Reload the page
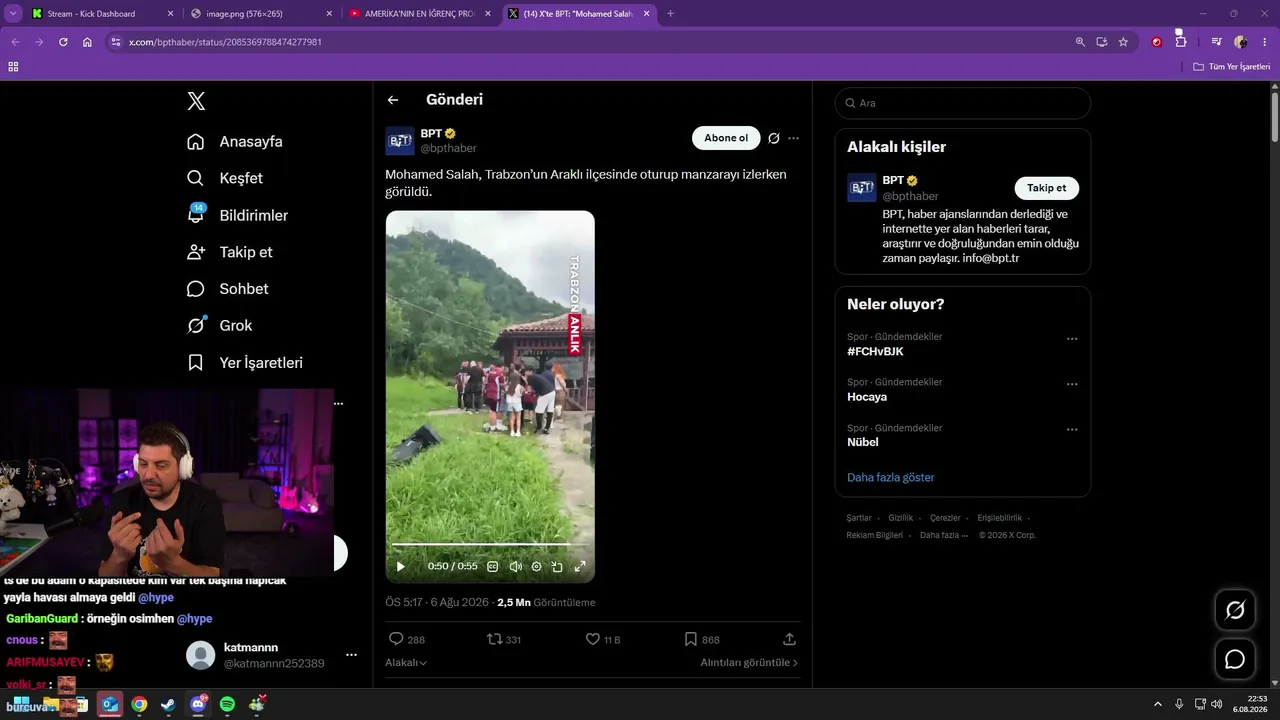 [x=63, y=42]
